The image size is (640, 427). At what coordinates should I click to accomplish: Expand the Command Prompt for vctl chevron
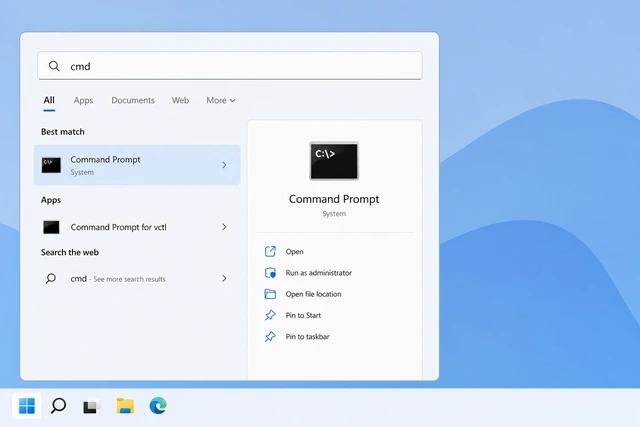224,227
